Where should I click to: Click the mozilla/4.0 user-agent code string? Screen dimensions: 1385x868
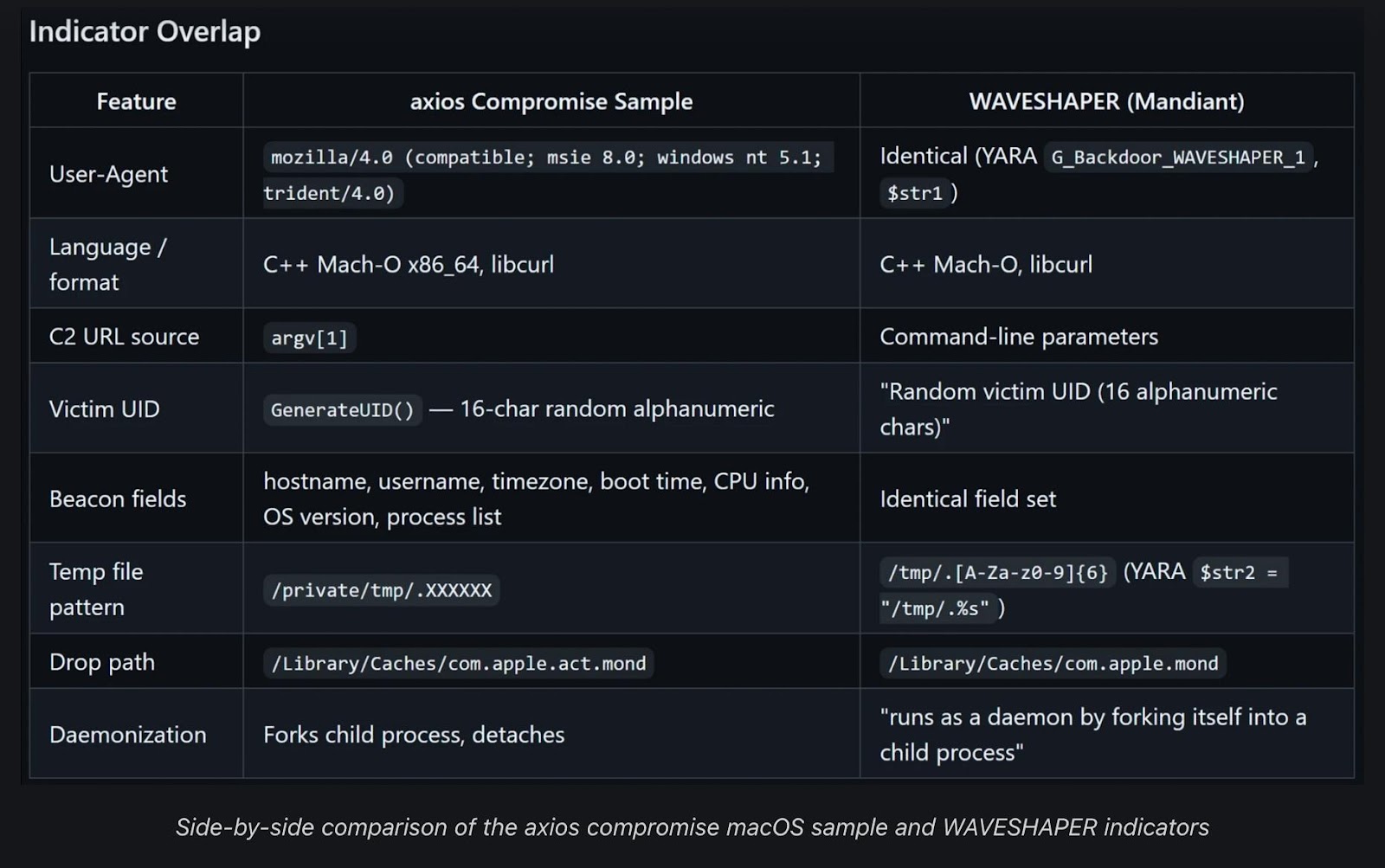point(545,158)
